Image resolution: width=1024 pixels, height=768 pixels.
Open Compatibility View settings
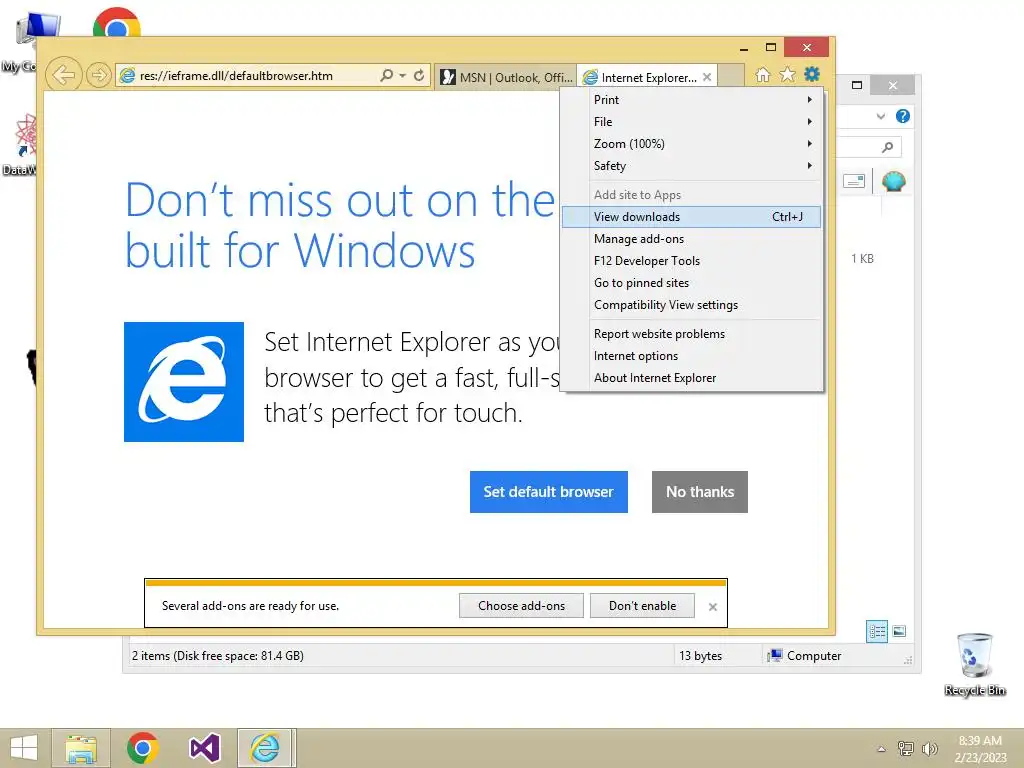pos(691,305)
